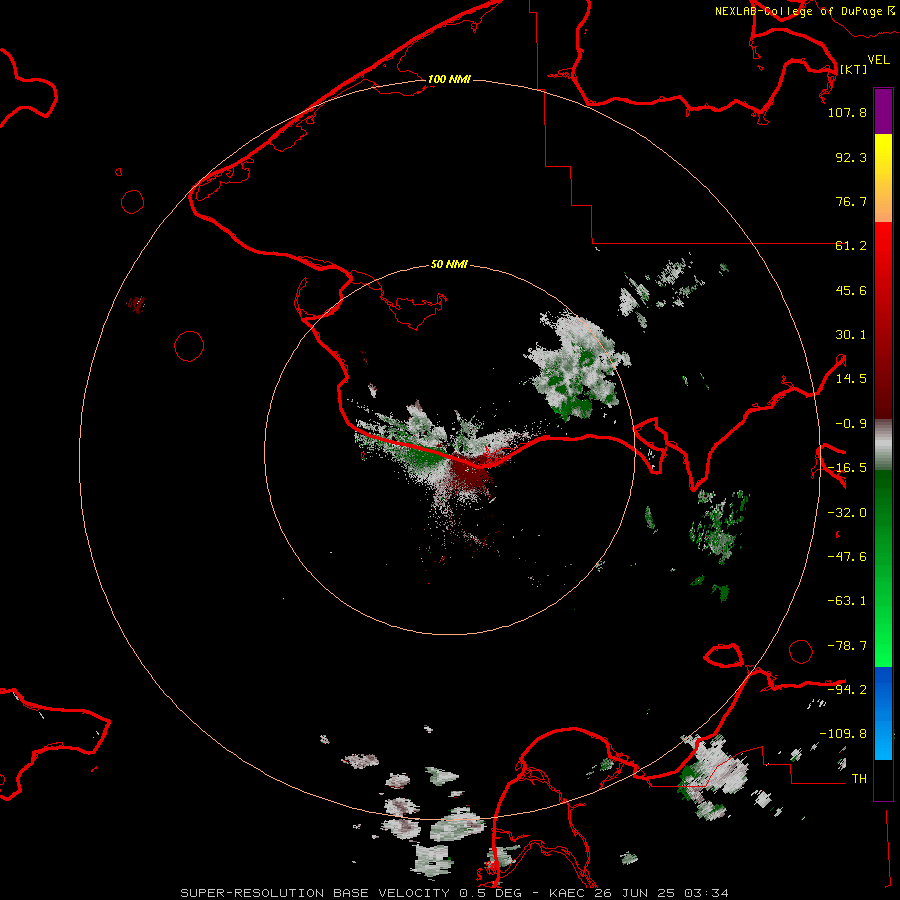Click the 30.1 legend value

point(851,335)
